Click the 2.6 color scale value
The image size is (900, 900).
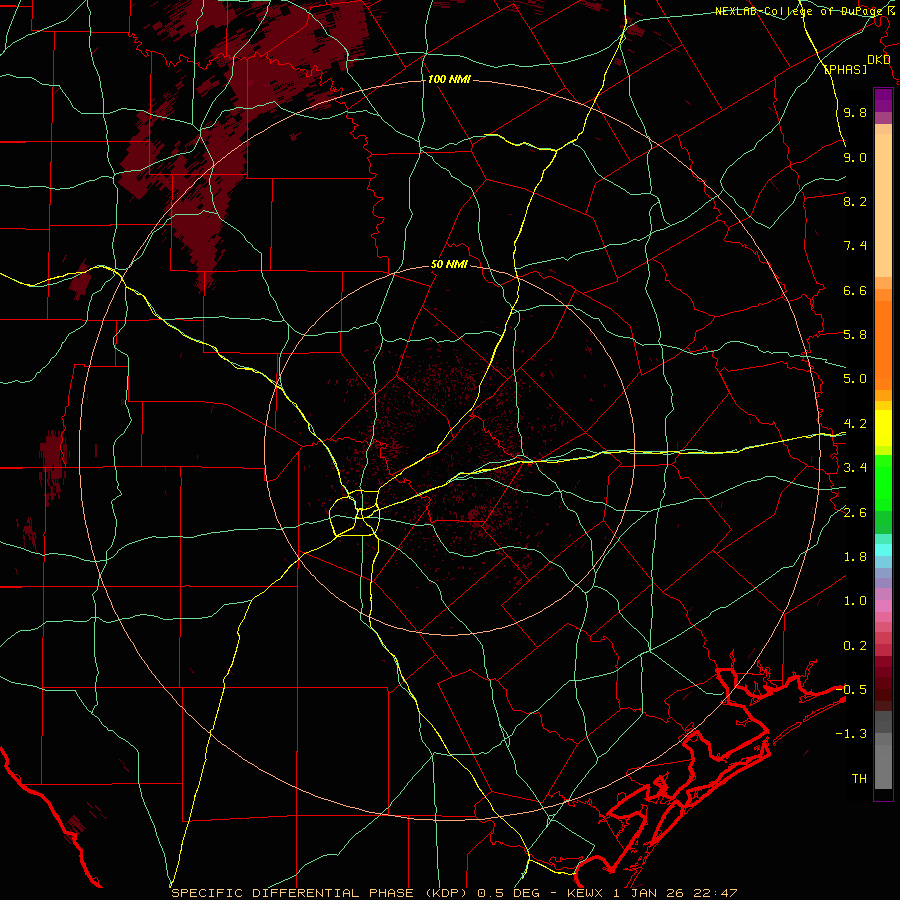855,513
